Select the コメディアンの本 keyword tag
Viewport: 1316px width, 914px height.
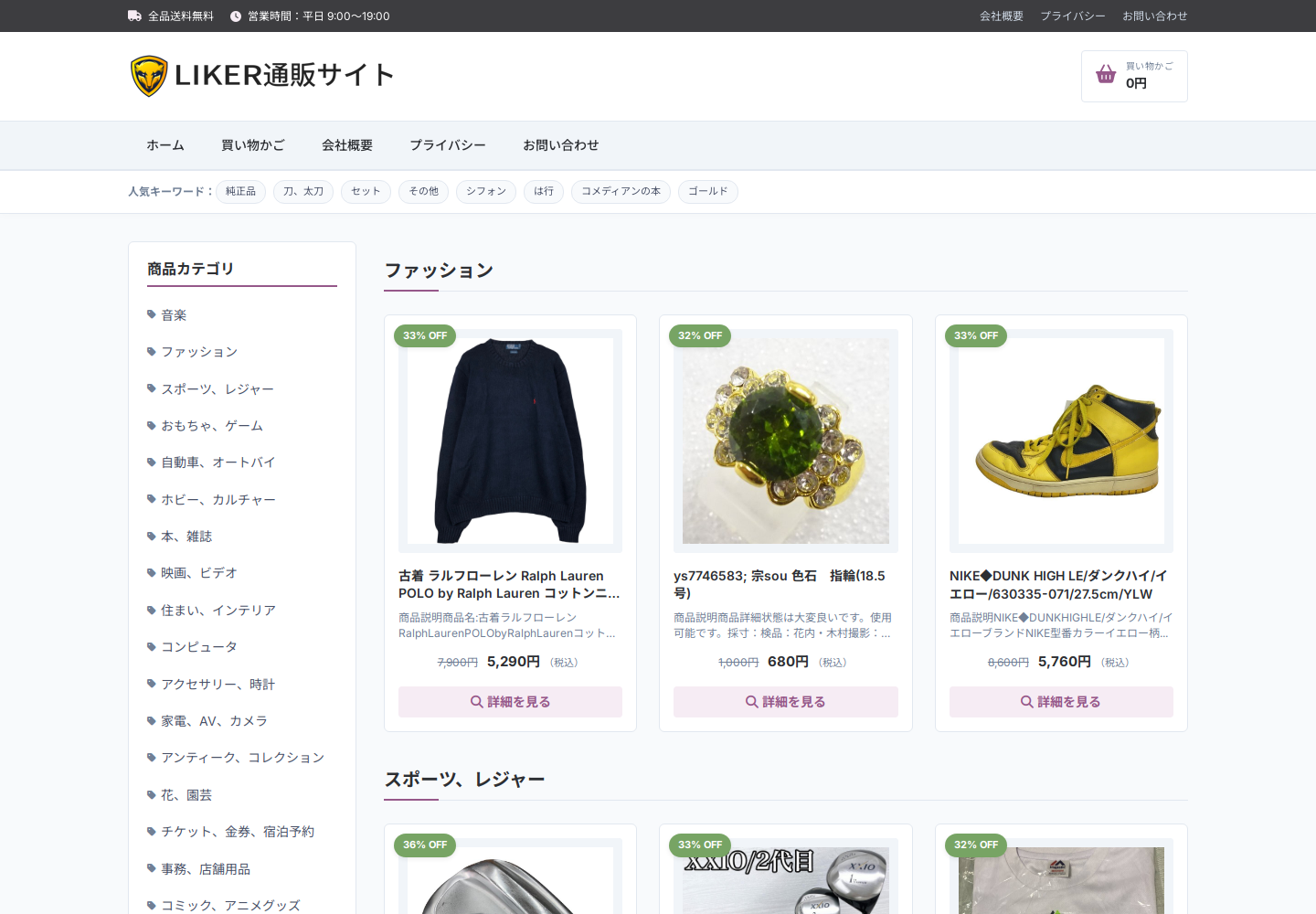(x=621, y=192)
